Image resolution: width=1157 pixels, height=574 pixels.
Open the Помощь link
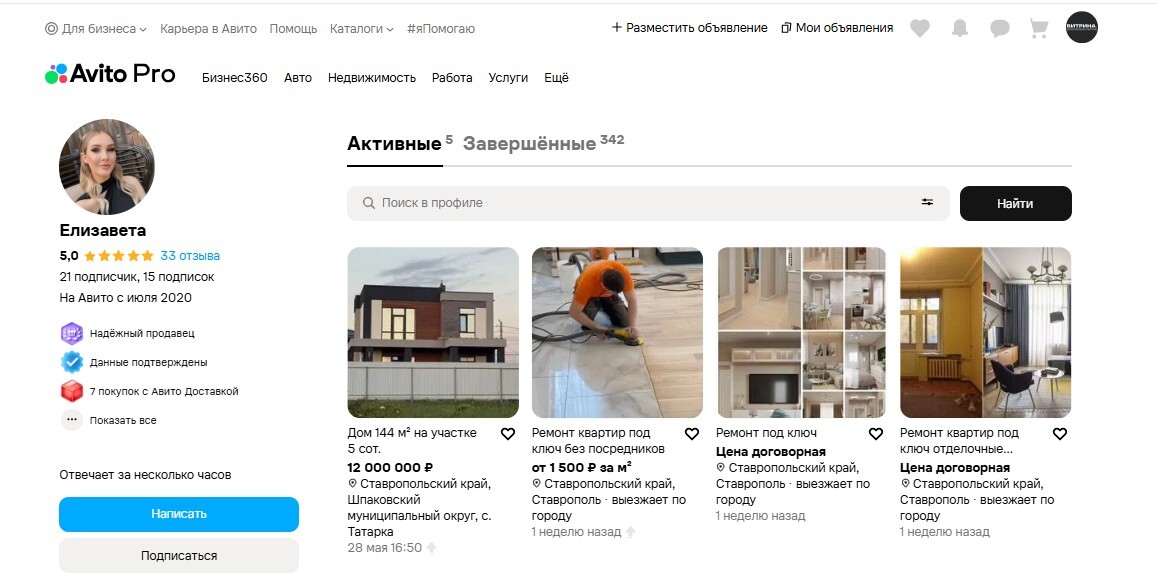coord(293,29)
